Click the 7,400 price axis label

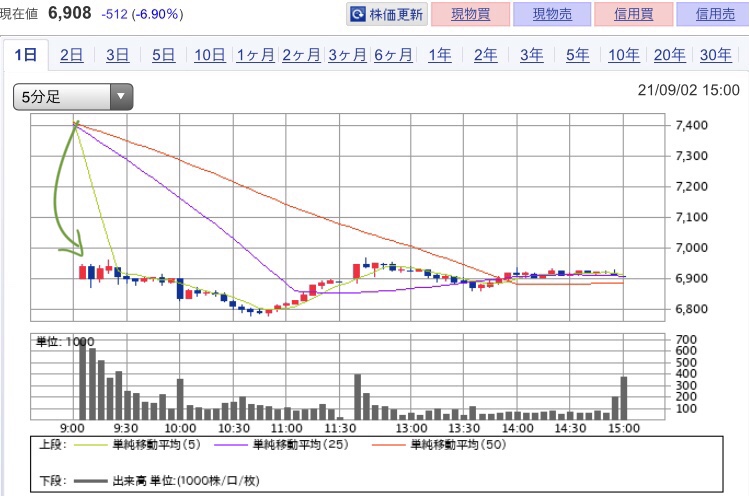pyautogui.click(x=691, y=125)
